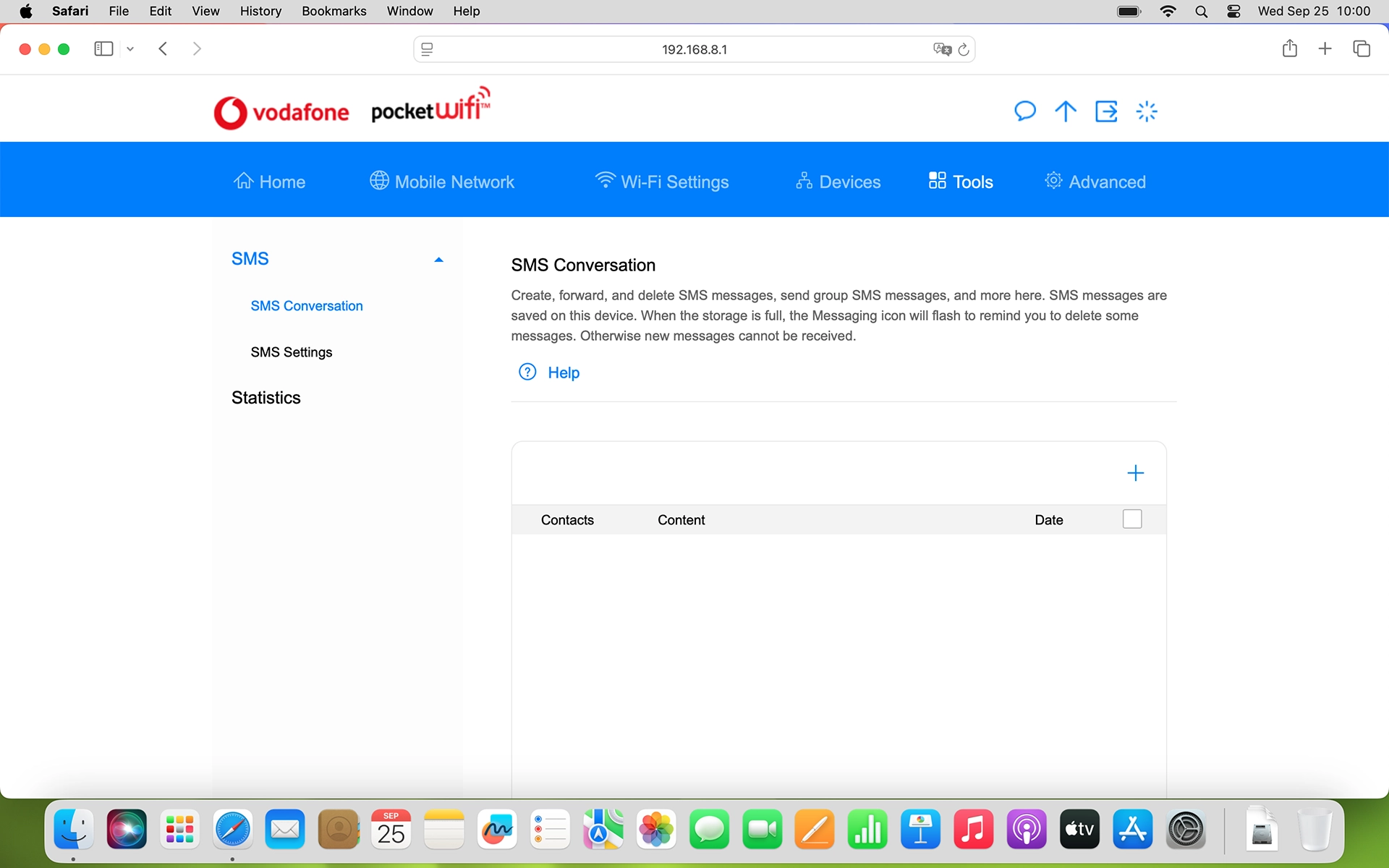Click the Help question mark icon
1389x868 pixels.
point(527,372)
